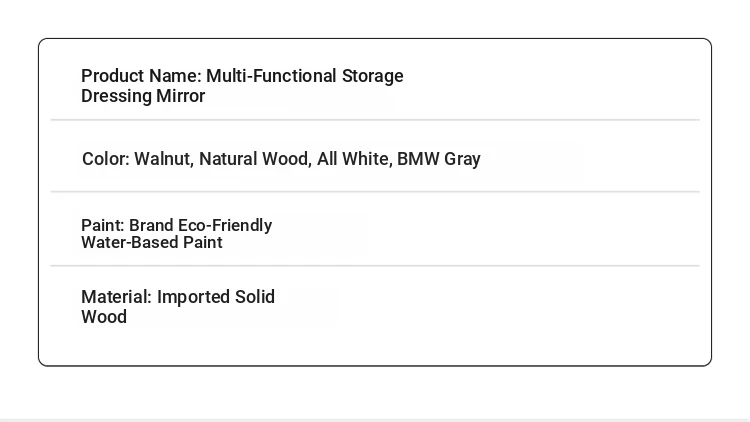
Task: Click the "Product Name:" label text
Action: [141, 76]
